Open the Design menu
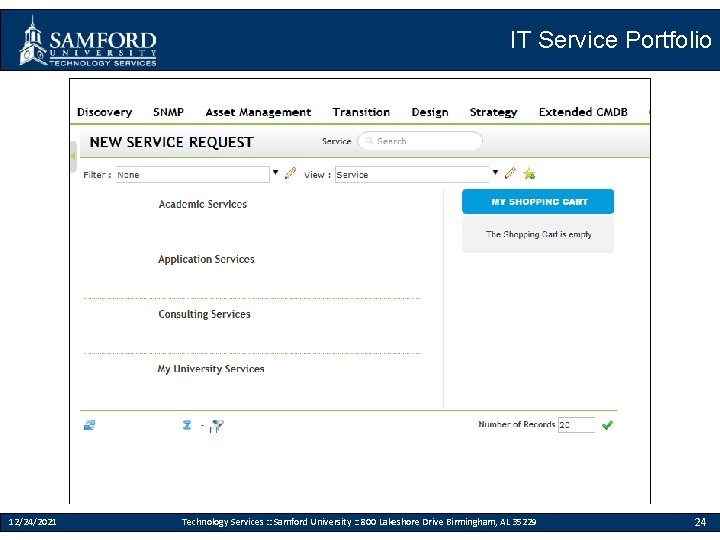The width and height of the screenshot is (720, 540). pos(430,112)
